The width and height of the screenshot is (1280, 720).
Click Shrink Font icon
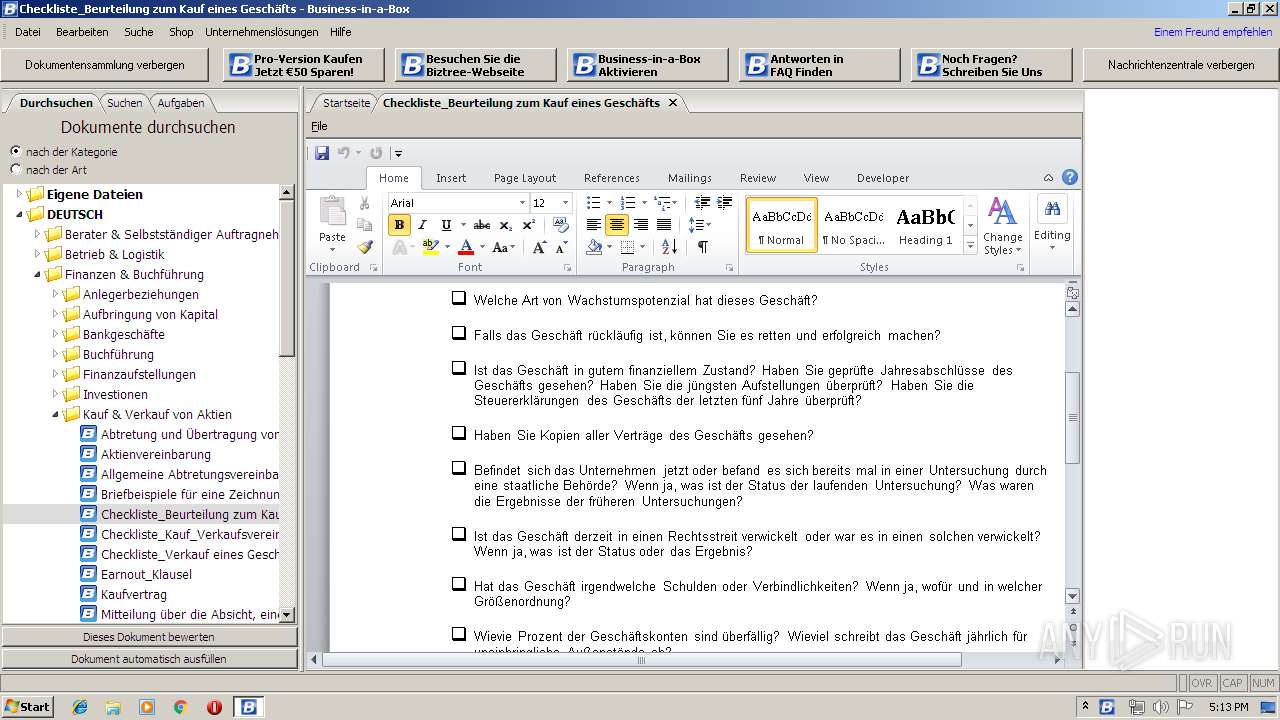click(x=560, y=247)
